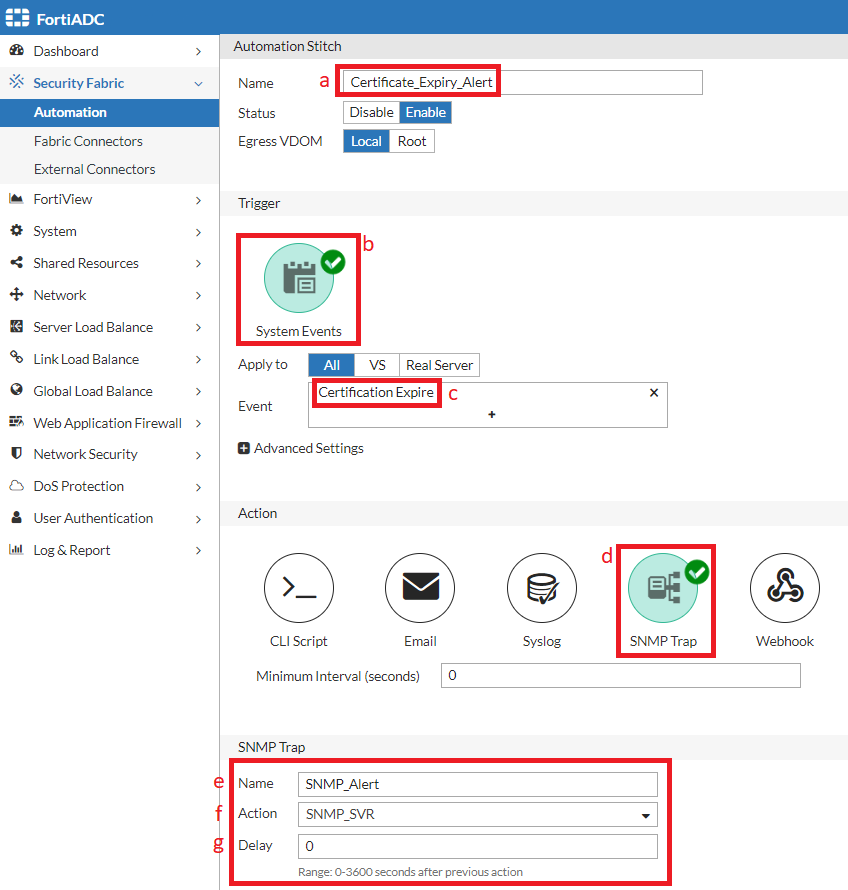Apply trigger to Real Server

pos(439,365)
